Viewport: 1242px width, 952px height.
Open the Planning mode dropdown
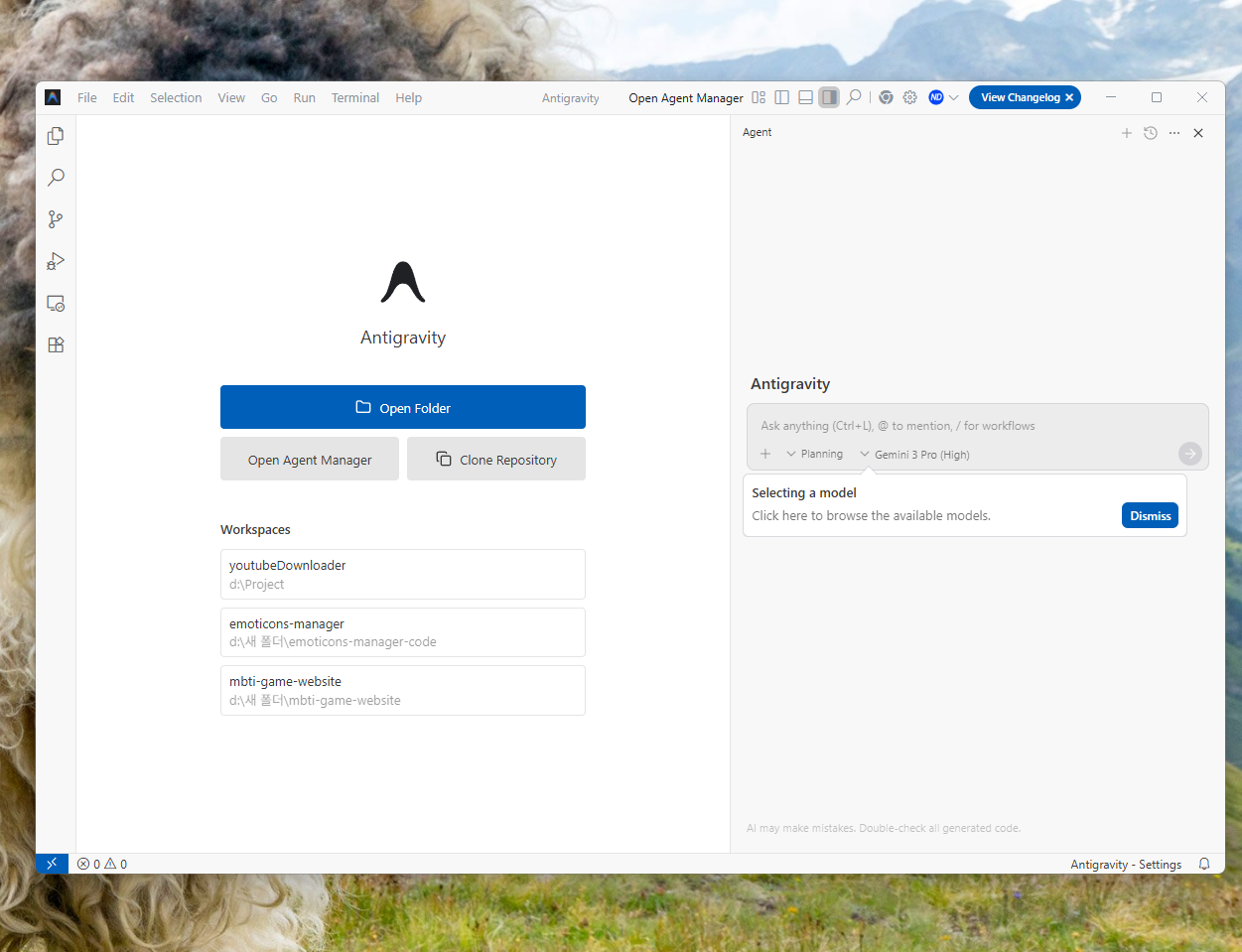(x=814, y=454)
